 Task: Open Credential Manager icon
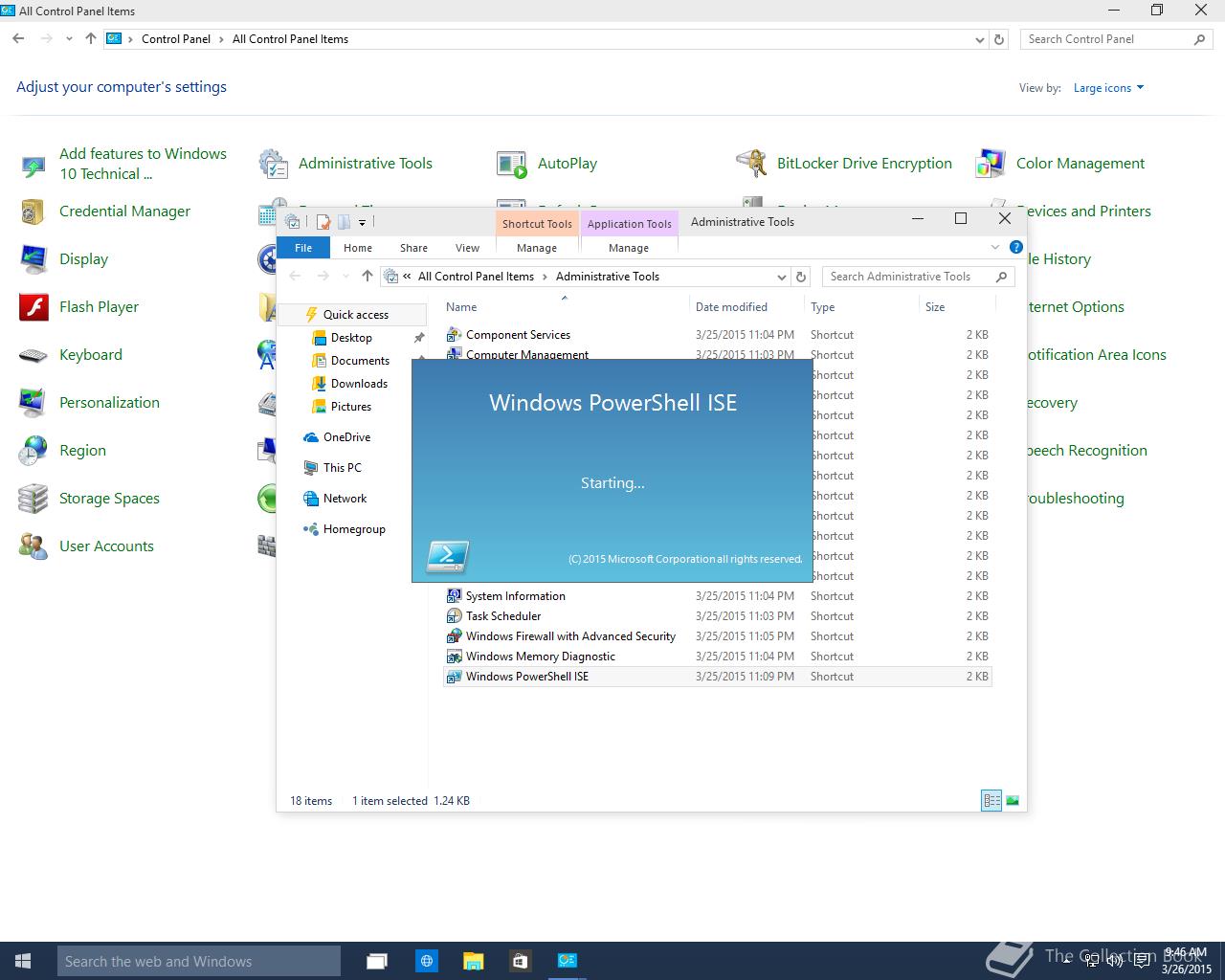click(33, 212)
